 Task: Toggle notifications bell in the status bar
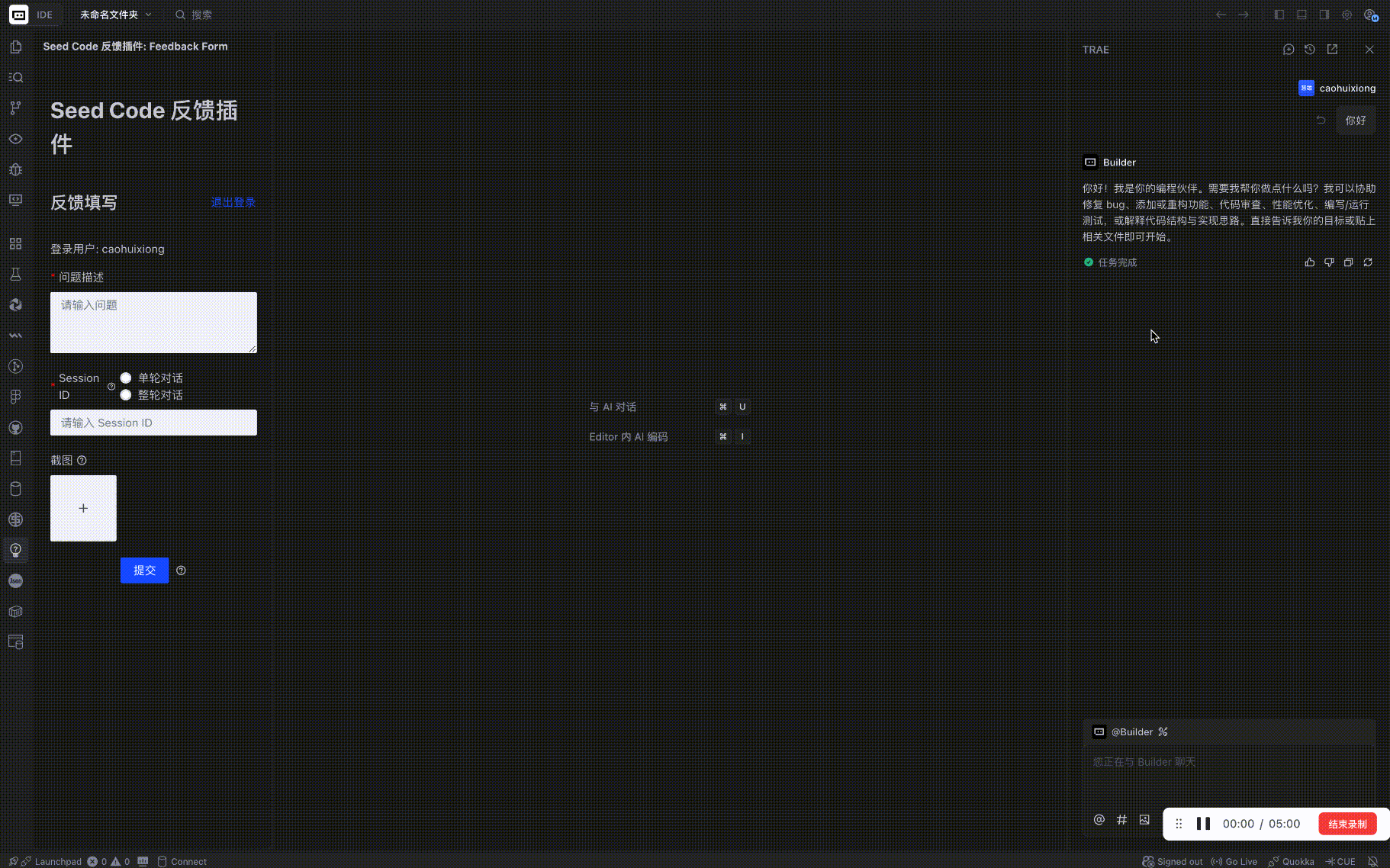1373,861
